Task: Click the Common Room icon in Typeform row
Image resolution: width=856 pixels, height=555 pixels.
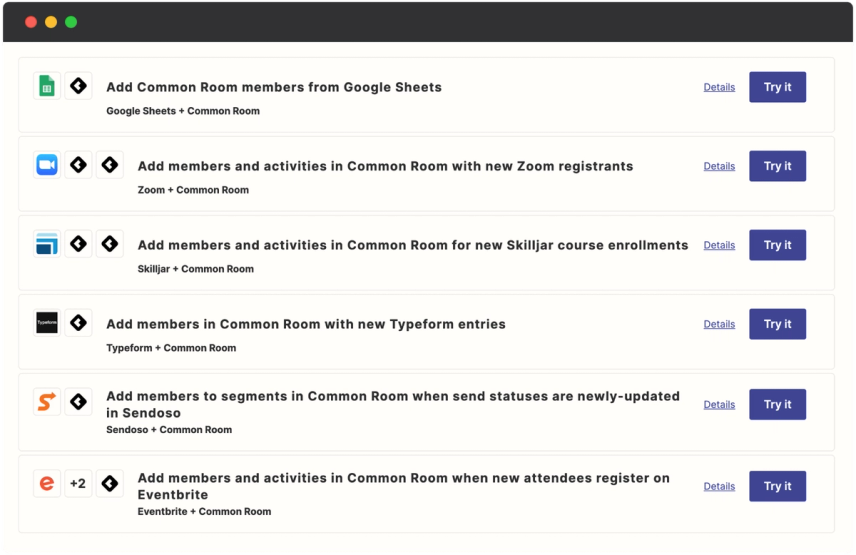Action: [x=78, y=323]
